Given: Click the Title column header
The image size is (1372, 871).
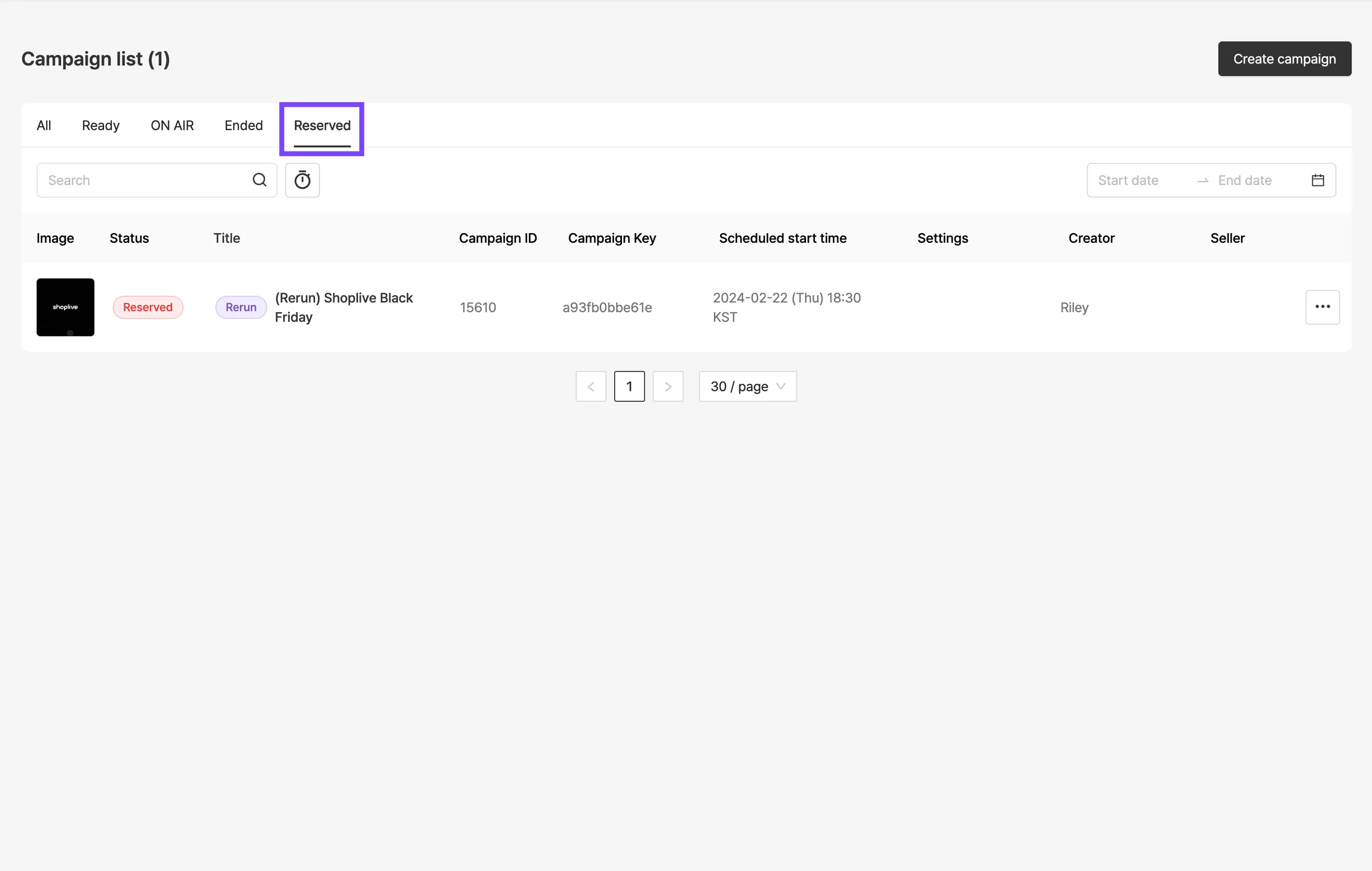Looking at the screenshot, I should point(227,238).
